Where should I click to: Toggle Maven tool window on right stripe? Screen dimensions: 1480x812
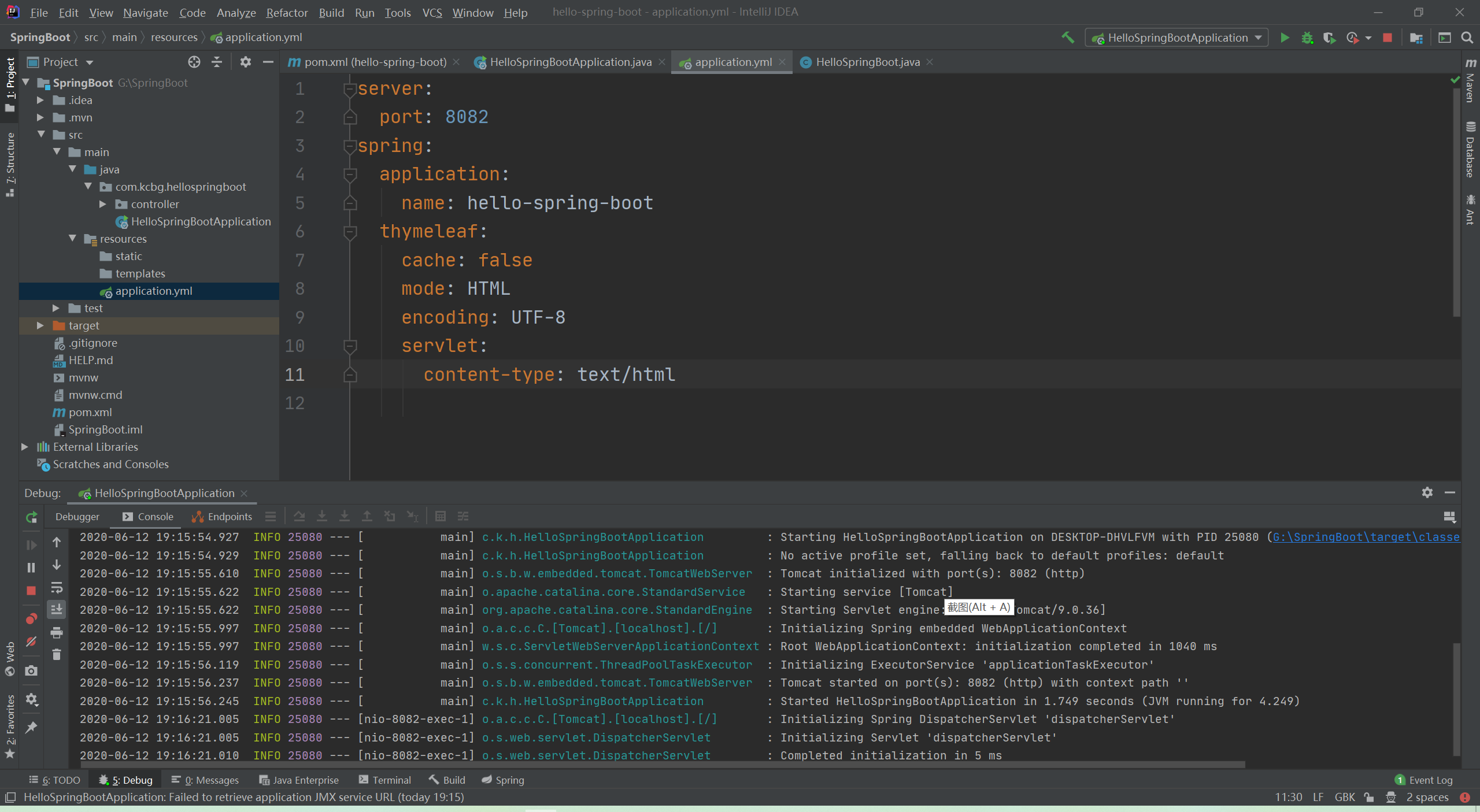point(1470,80)
